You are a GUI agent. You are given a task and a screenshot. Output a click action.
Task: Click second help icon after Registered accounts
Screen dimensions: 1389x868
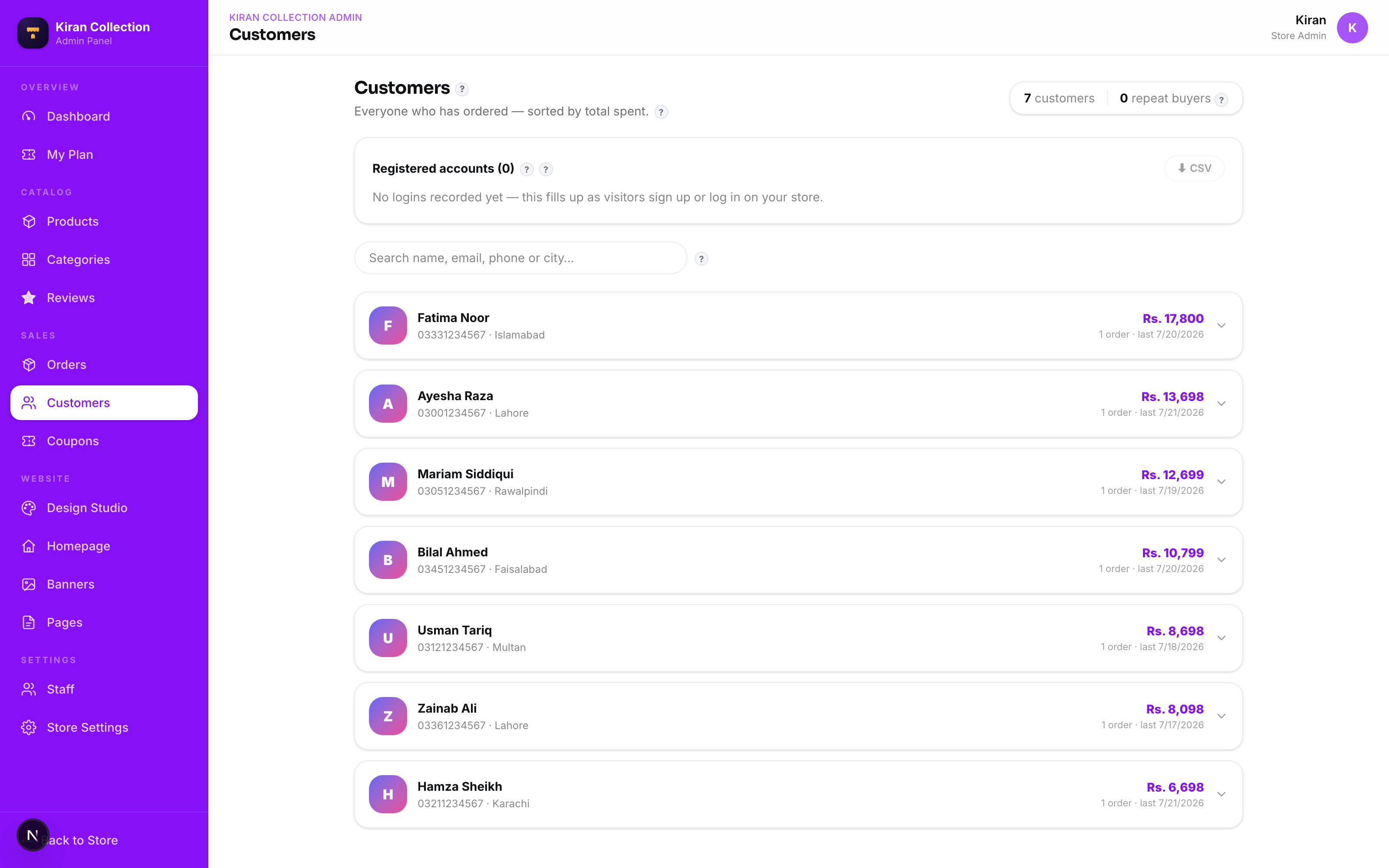click(x=546, y=169)
